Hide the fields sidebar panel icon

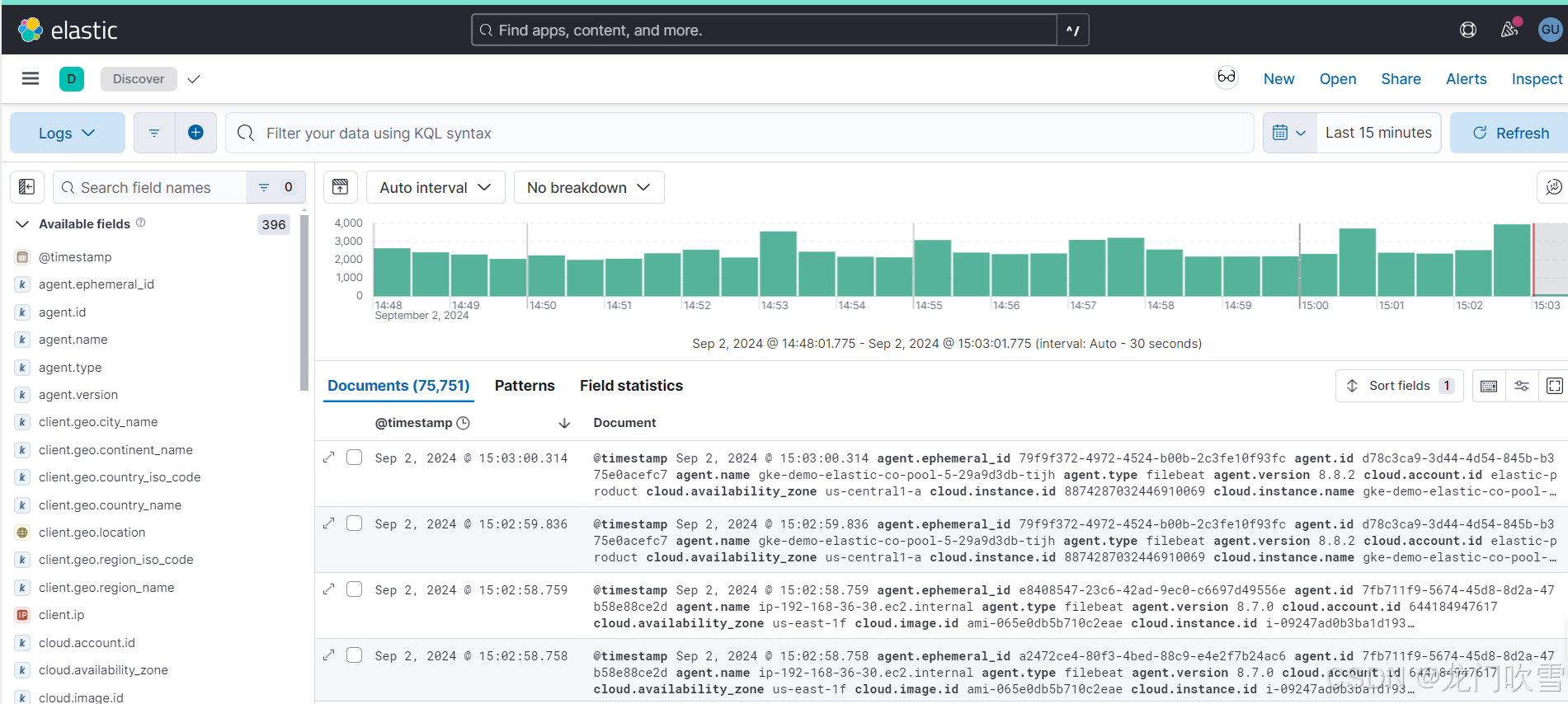click(x=26, y=187)
